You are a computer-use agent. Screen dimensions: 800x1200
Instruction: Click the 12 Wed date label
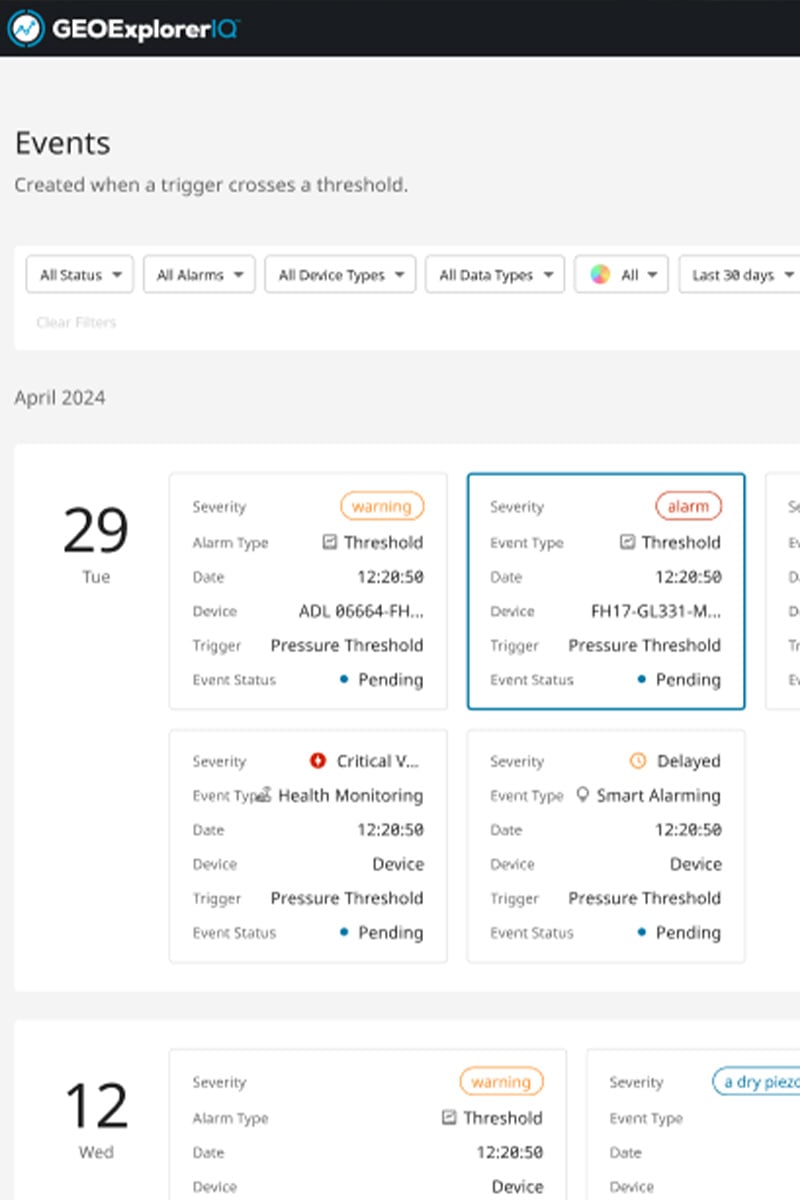tap(96, 1119)
